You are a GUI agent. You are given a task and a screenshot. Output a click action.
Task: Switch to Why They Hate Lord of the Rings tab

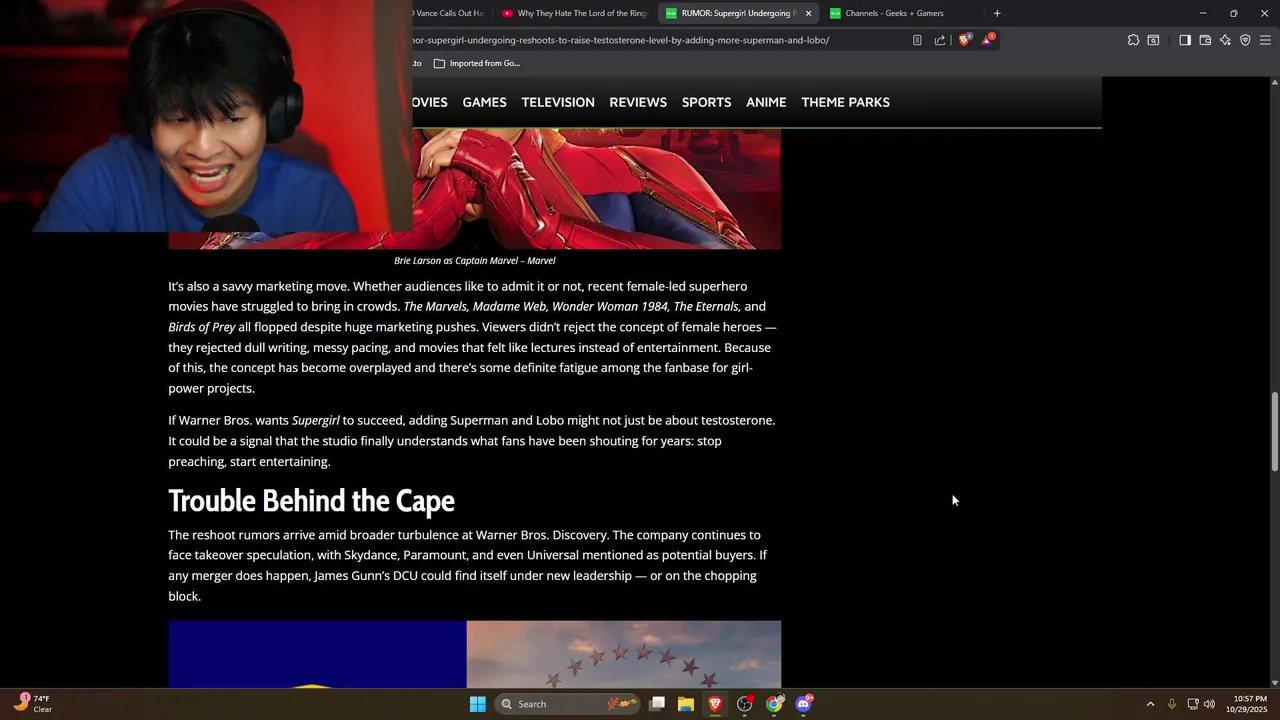pyautogui.click(x=575, y=13)
